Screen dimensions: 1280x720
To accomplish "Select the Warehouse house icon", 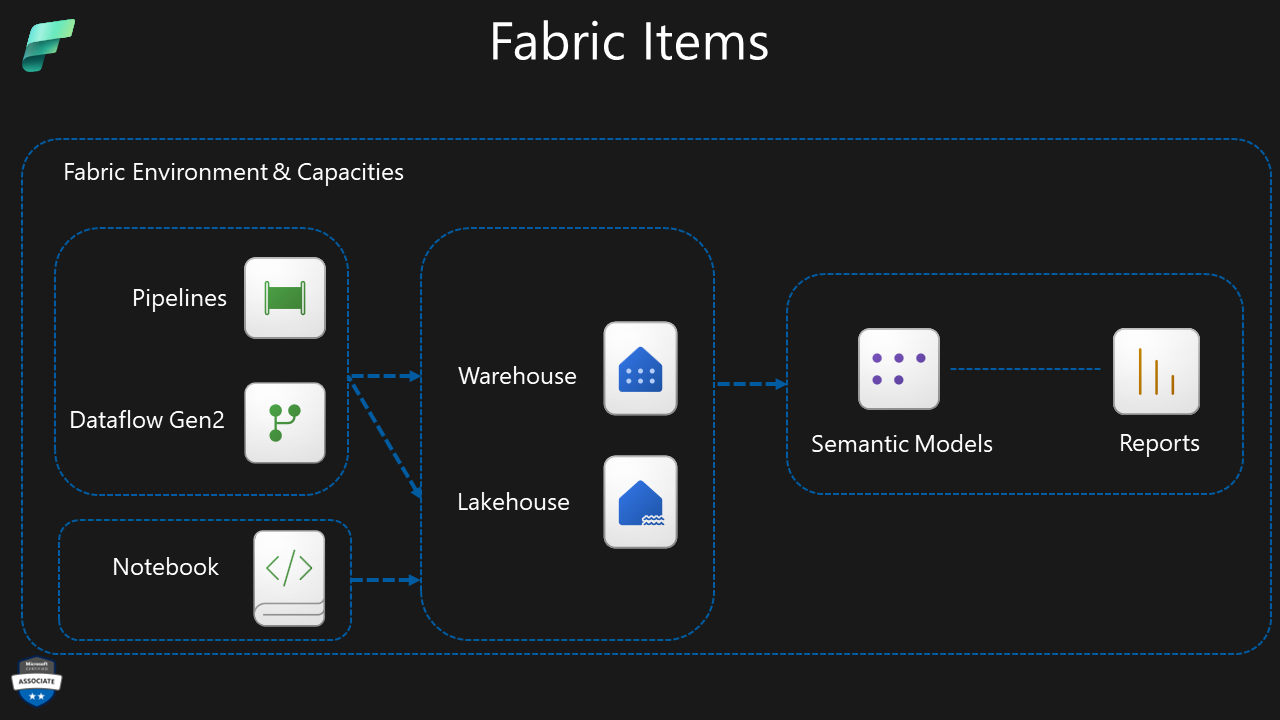I will (640, 368).
